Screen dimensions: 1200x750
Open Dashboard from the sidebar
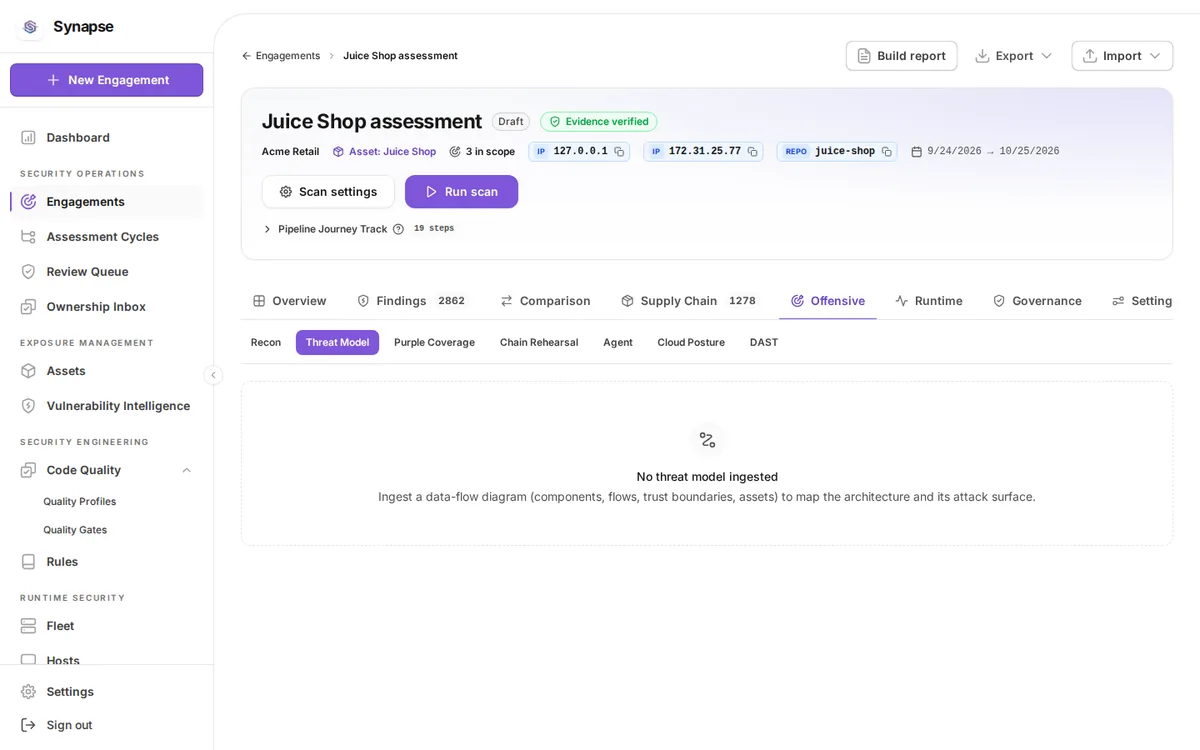pyautogui.click(x=106, y=137)
